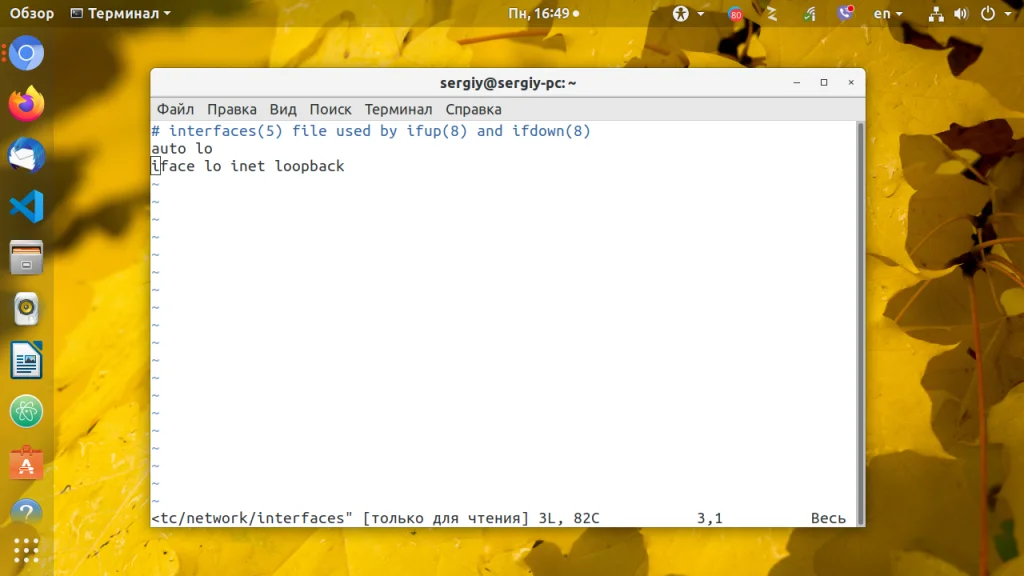
Task: Minimize the terminal window
Action: tap(797, 82)
